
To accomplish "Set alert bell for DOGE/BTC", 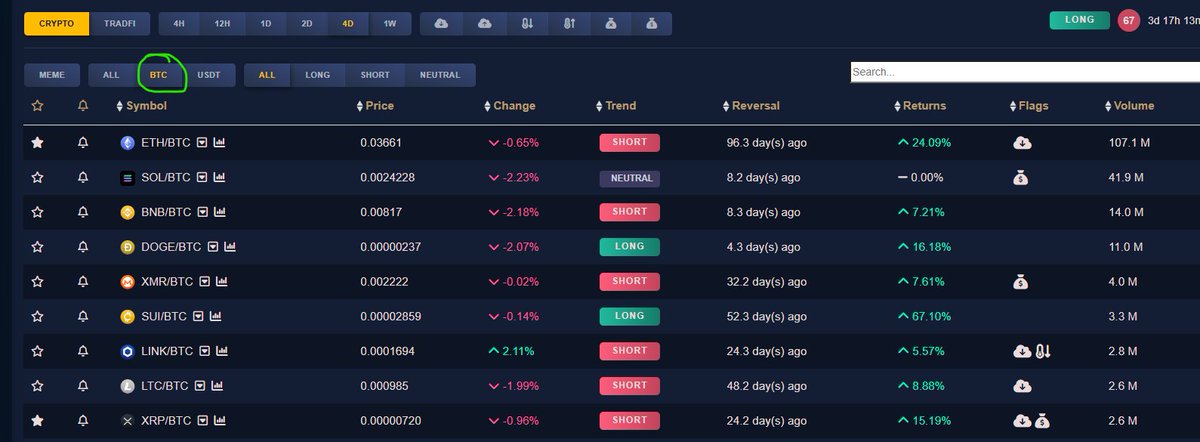I will pos(83,247).
